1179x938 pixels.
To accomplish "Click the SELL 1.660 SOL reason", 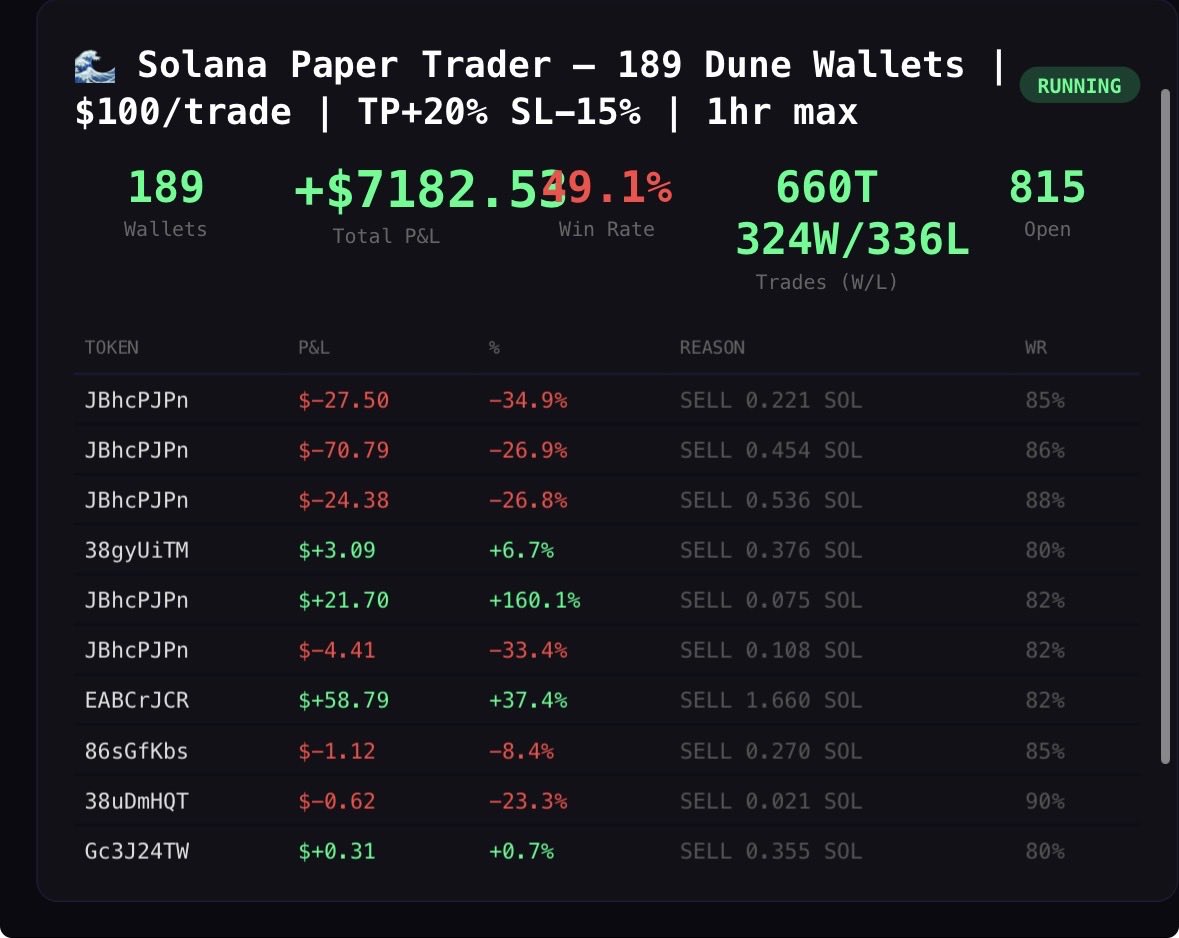I will tap(771, 700).
